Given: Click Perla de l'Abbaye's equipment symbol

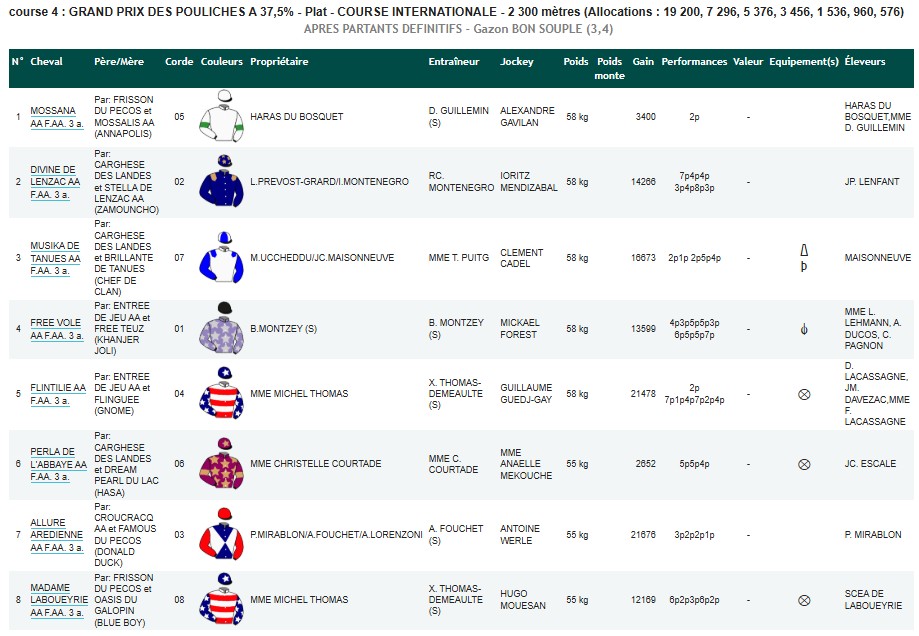Looking at the screenshot, I should [803, 464].
